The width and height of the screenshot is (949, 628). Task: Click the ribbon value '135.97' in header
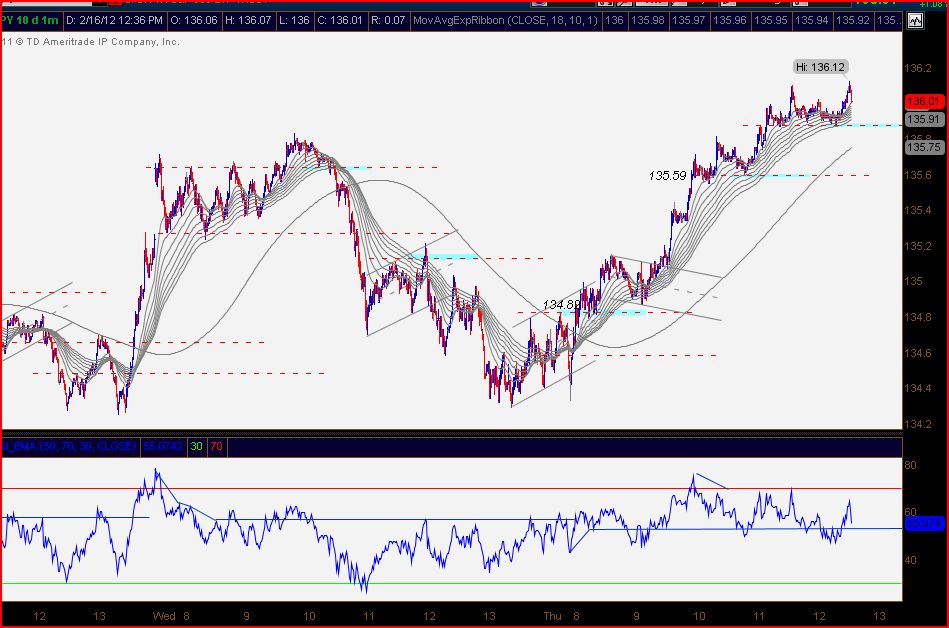click(x=689, y=21)
